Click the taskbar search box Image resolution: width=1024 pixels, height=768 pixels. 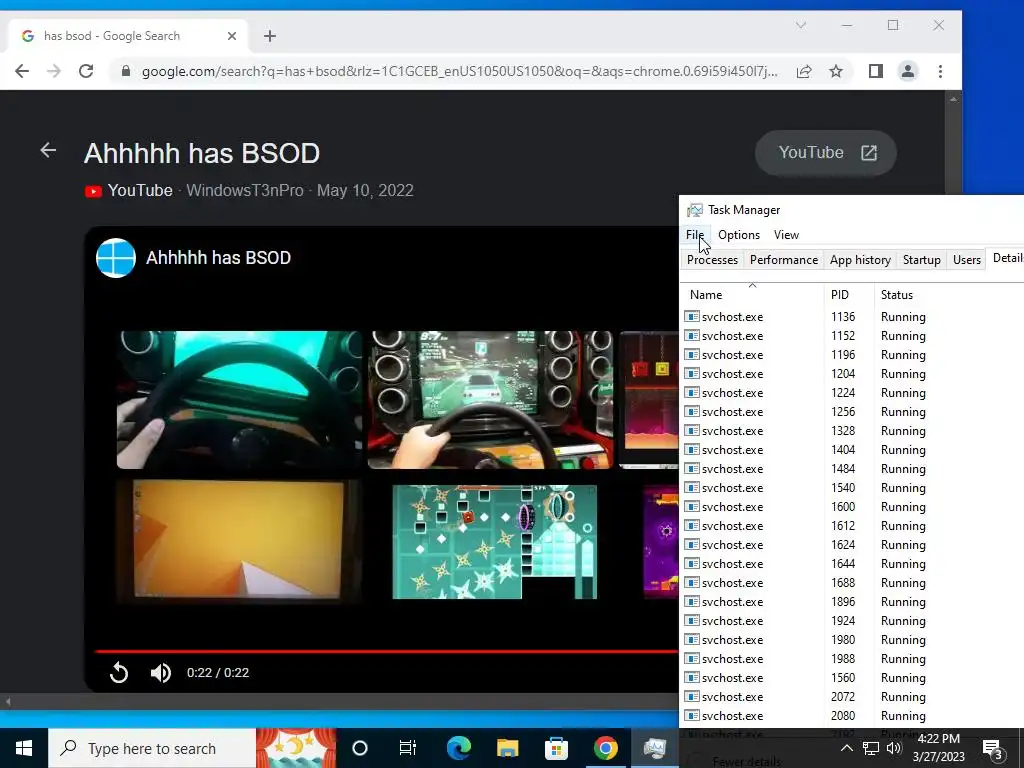pos(152,748)
